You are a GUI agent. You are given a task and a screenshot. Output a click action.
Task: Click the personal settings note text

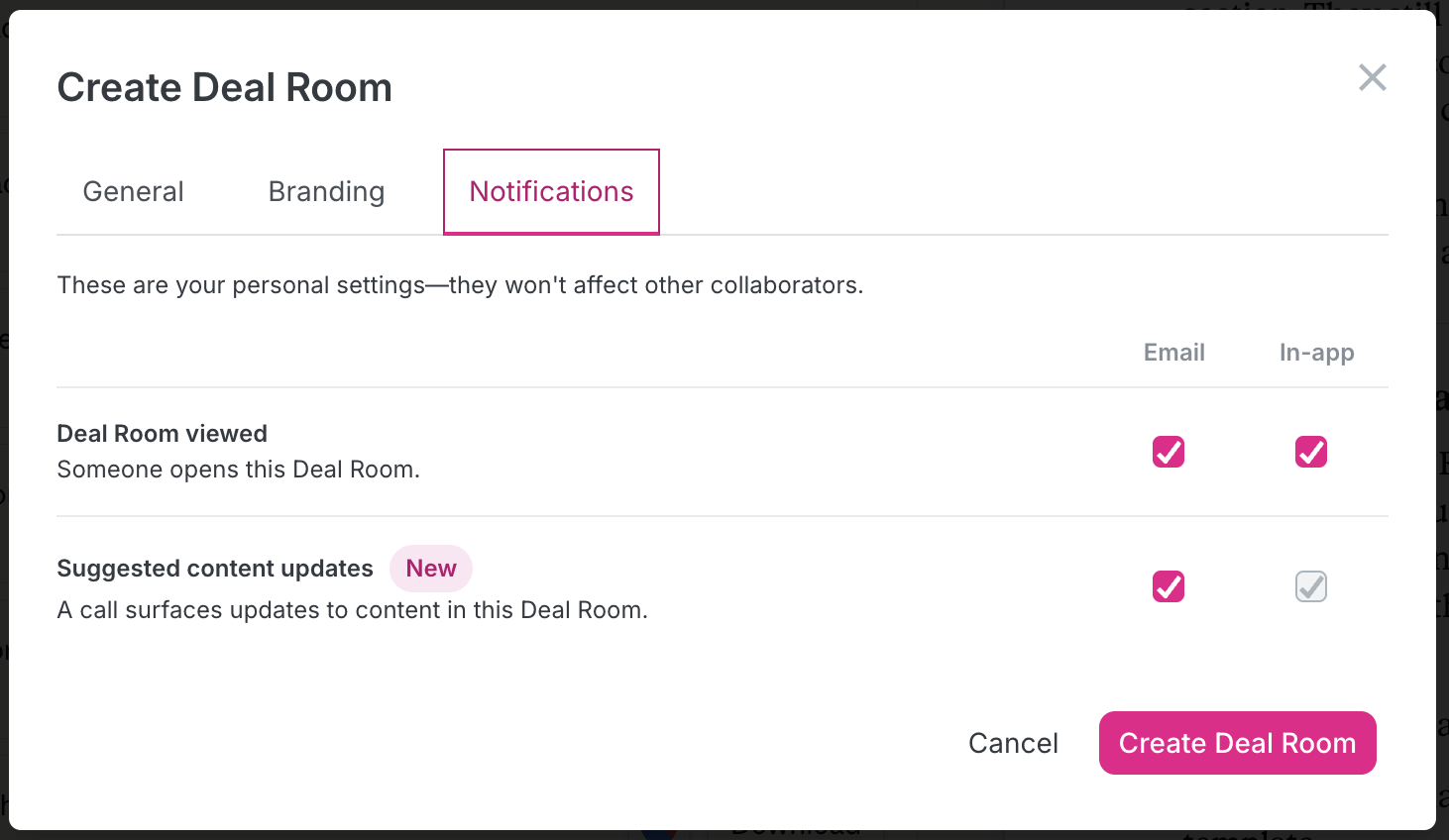pyautogui.click(x=461, y=285)
